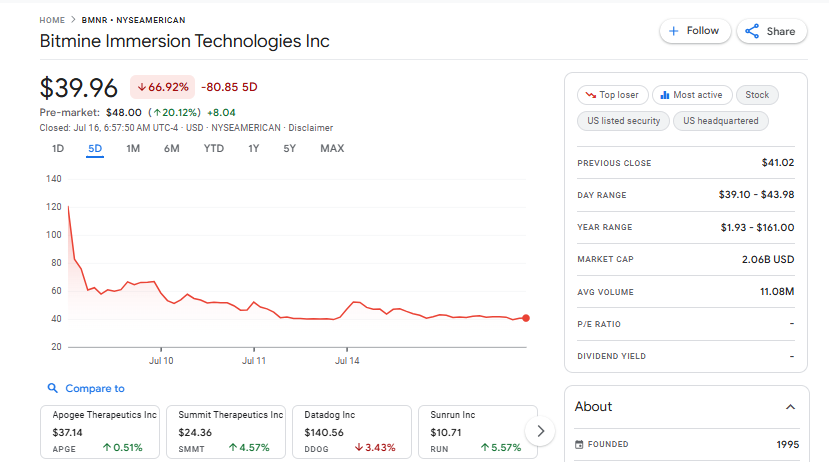829x462 pixels.
Task: Select the 5D time range tab
Action: pyautogui.click(x=95, y=149)
